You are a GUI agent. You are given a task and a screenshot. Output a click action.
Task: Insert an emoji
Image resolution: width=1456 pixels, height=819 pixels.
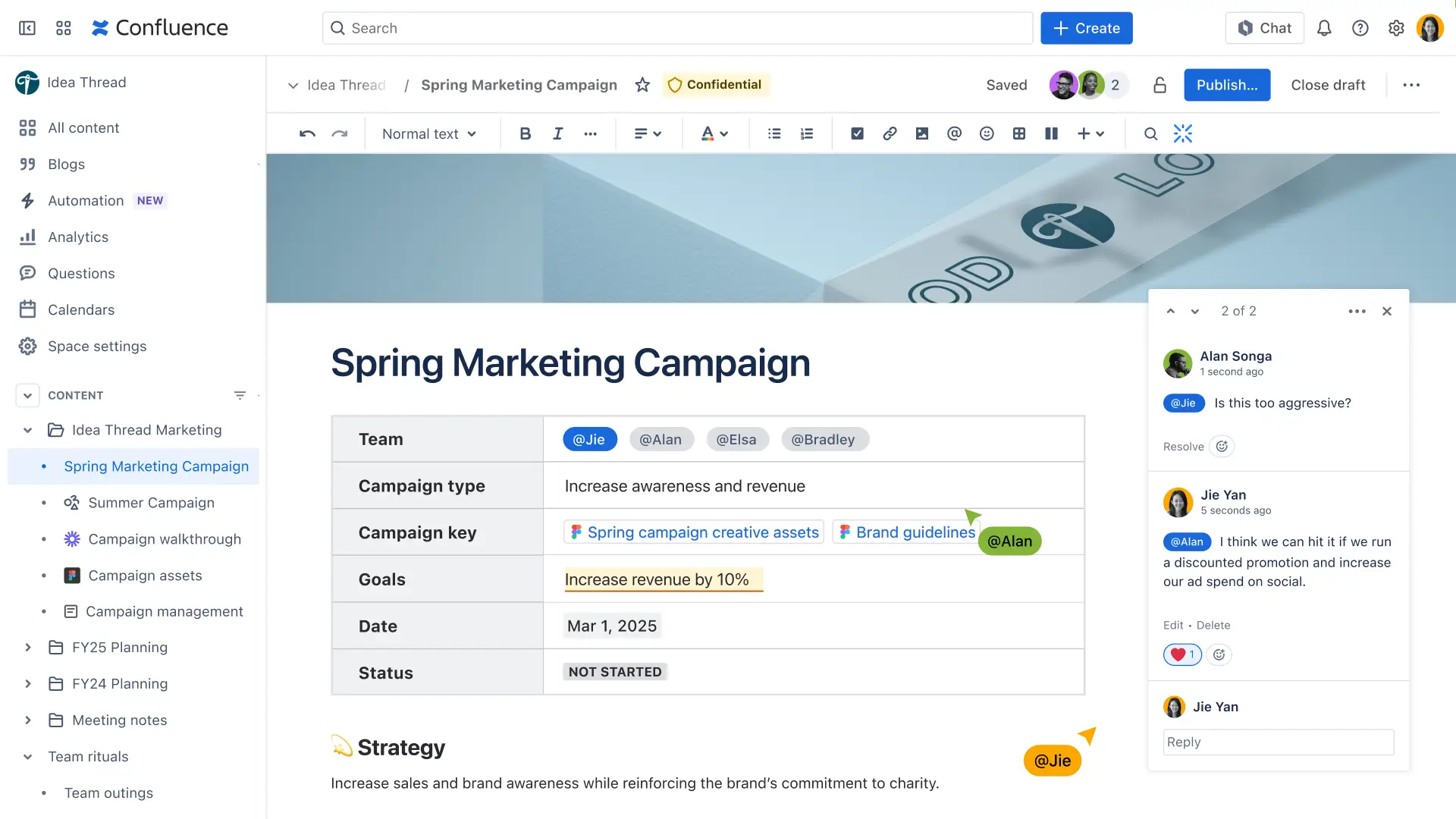pos(987,133)
